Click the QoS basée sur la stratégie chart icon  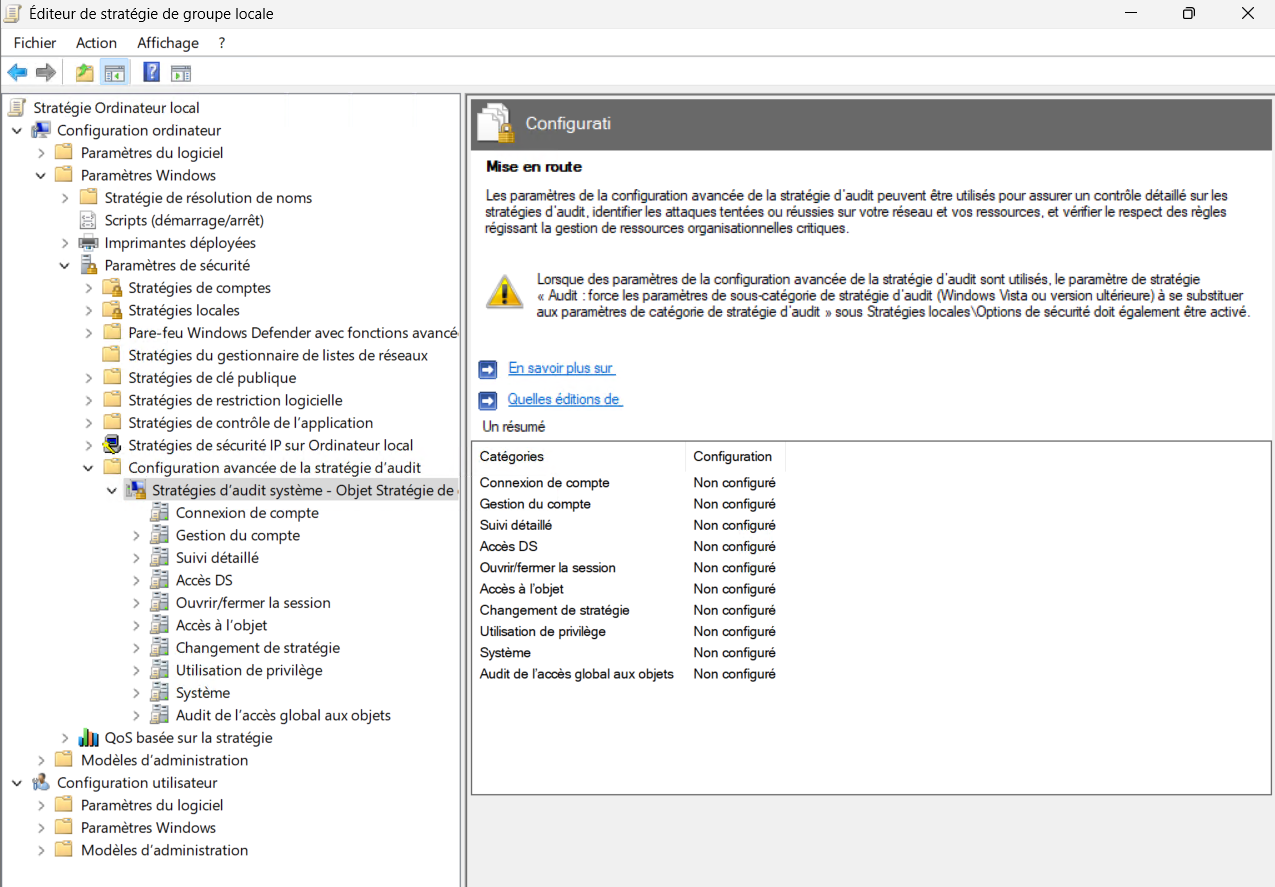click(x=89, y=738)
